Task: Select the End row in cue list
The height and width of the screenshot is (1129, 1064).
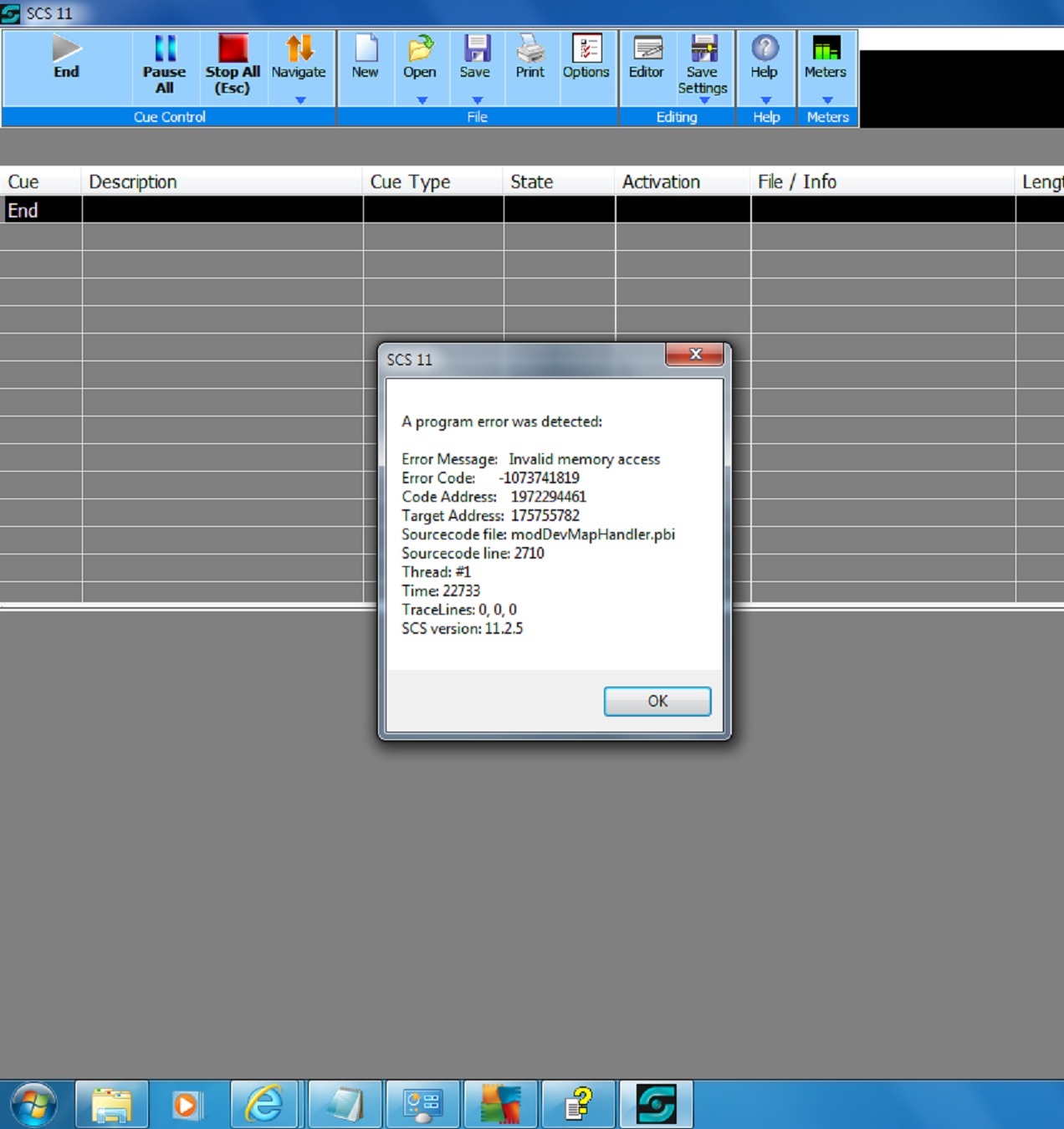Action: point(23,210)
